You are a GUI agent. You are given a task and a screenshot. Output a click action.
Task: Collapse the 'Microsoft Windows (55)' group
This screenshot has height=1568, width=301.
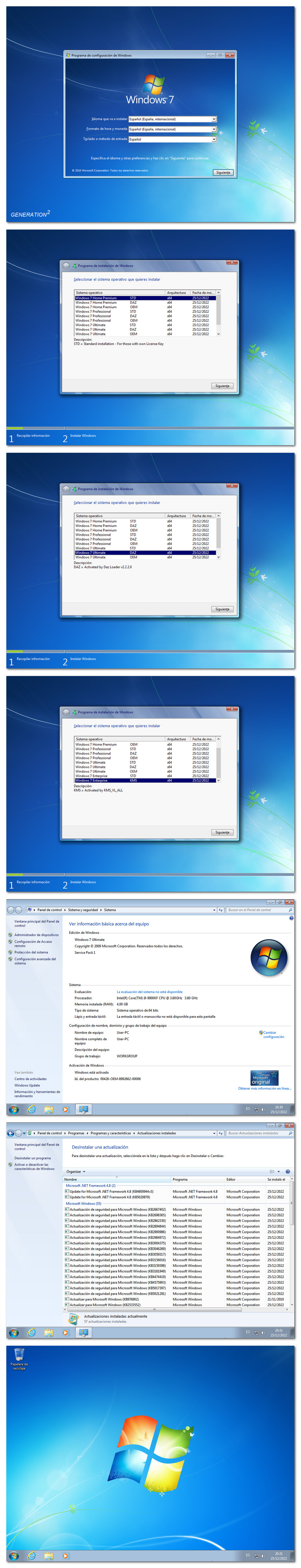coord(83,1204)
